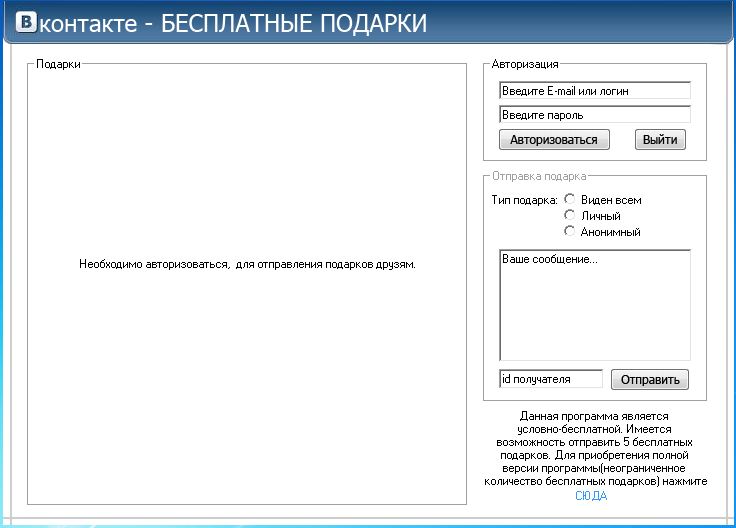Click the Отправить button
Screen dimensions: 736x528
[650, 380]
